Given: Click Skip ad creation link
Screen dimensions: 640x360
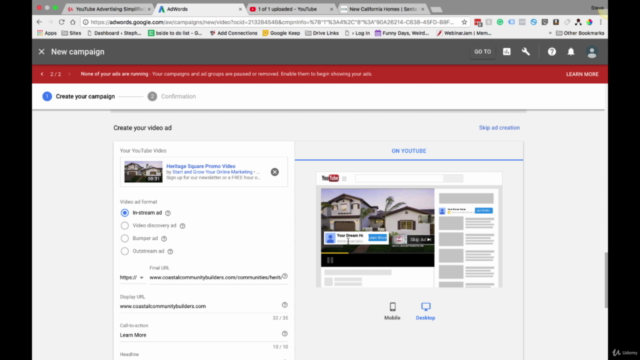Looking at the screenshot, I should [499, 128].
